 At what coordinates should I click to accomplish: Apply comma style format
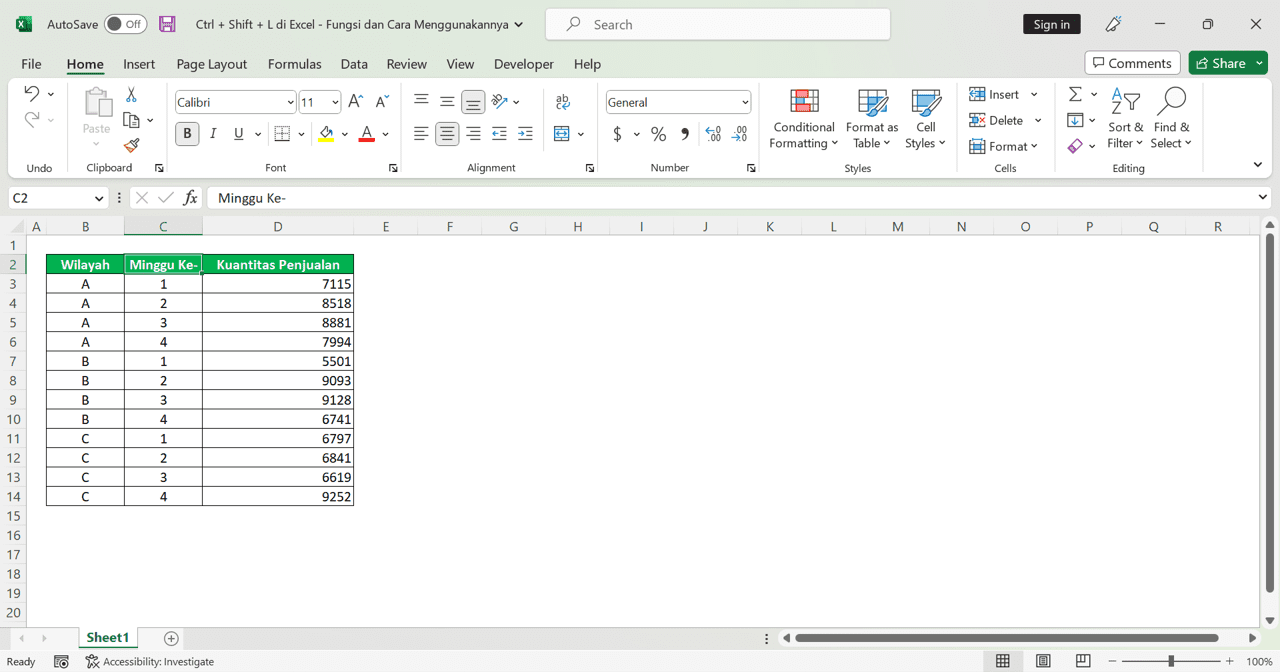tap(685, 134)
